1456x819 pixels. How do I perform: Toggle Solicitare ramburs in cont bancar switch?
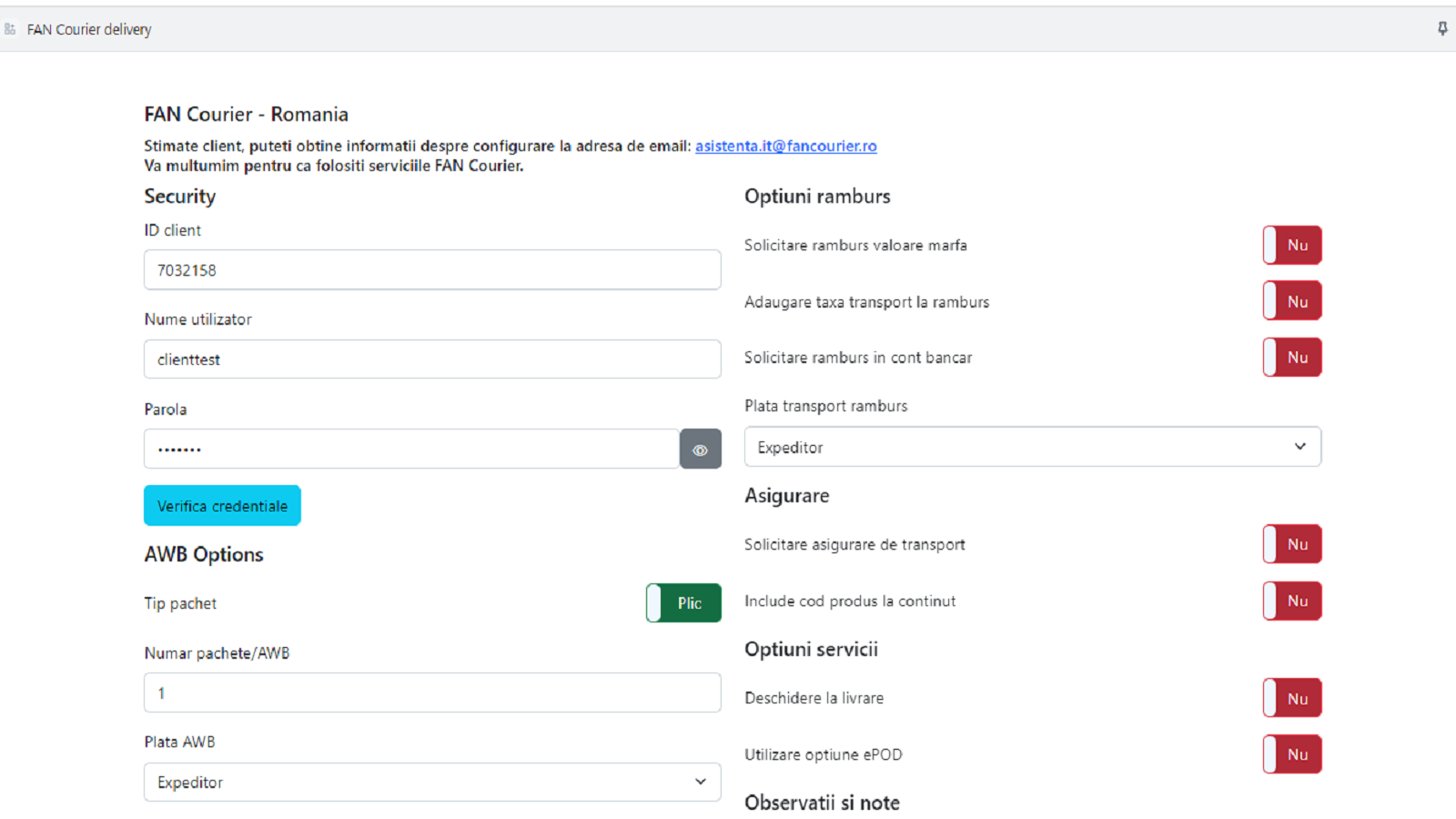1292,358
